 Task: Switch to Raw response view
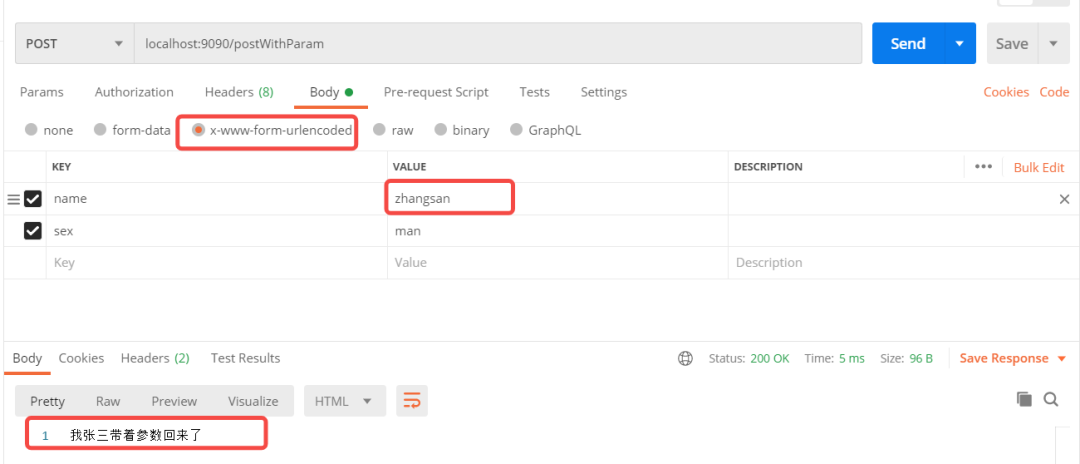click(108, 401)
